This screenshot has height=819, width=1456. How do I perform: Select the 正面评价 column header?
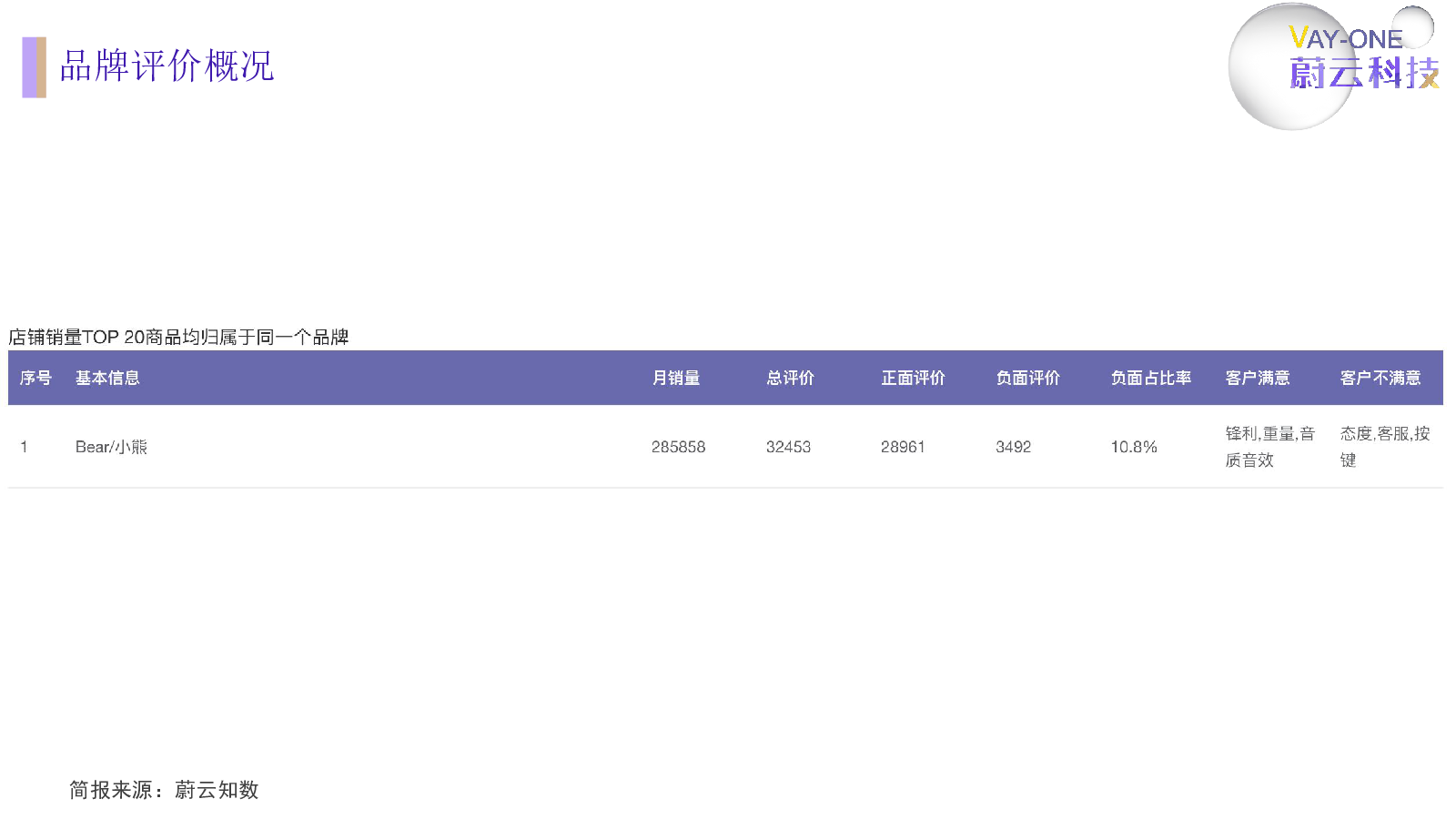(x=913, y=378)
